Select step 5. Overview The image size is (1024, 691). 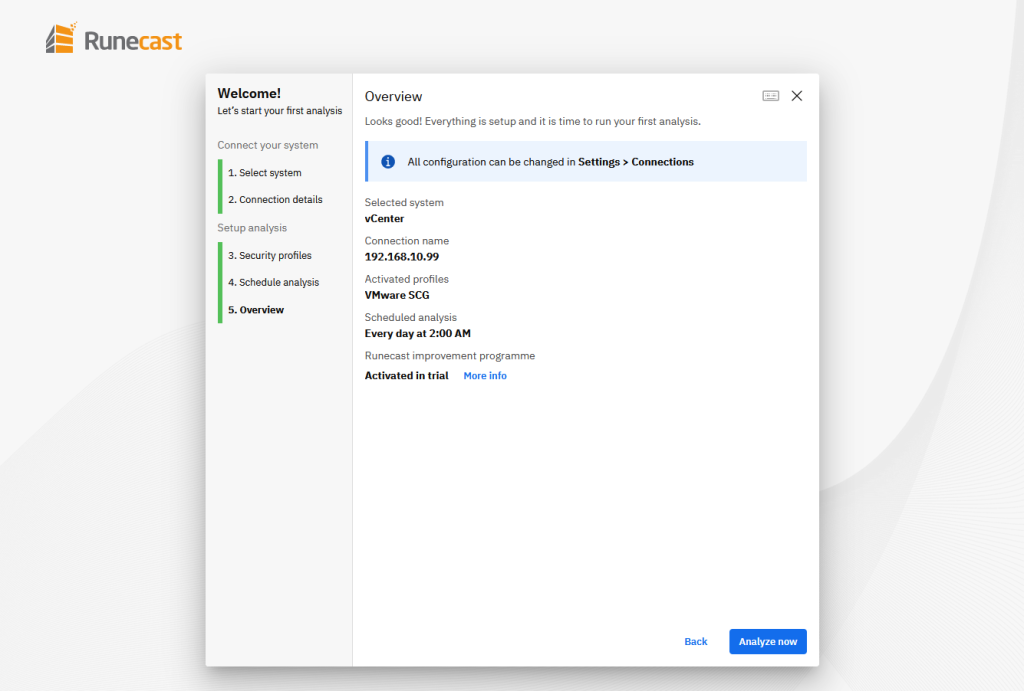[256, 310]
